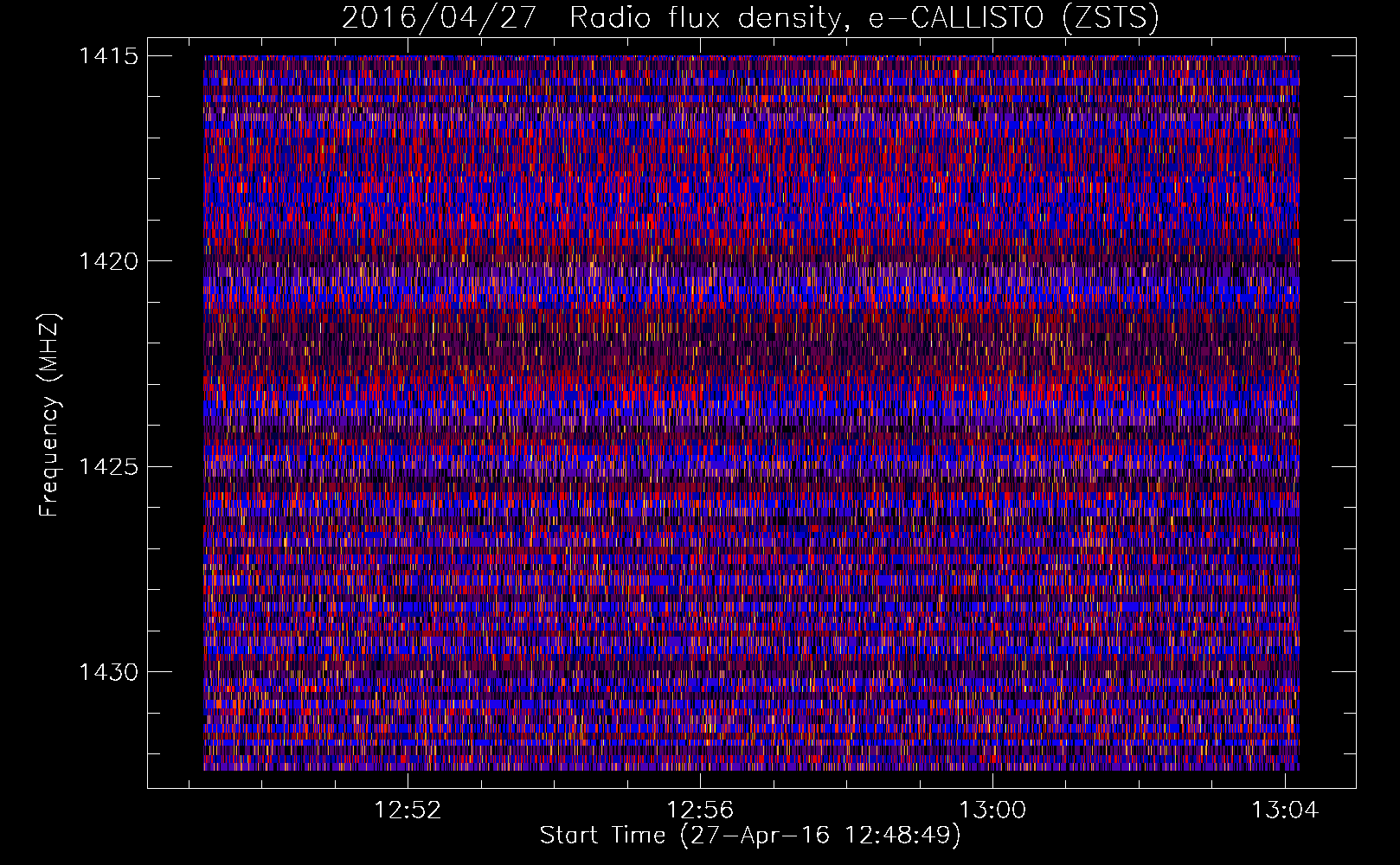Image resolution: width=1400 pixels, height=865 pixels.
Task: Click the 'Frequency (MHZ)' axis title
Action: click(x=50, y=415)
